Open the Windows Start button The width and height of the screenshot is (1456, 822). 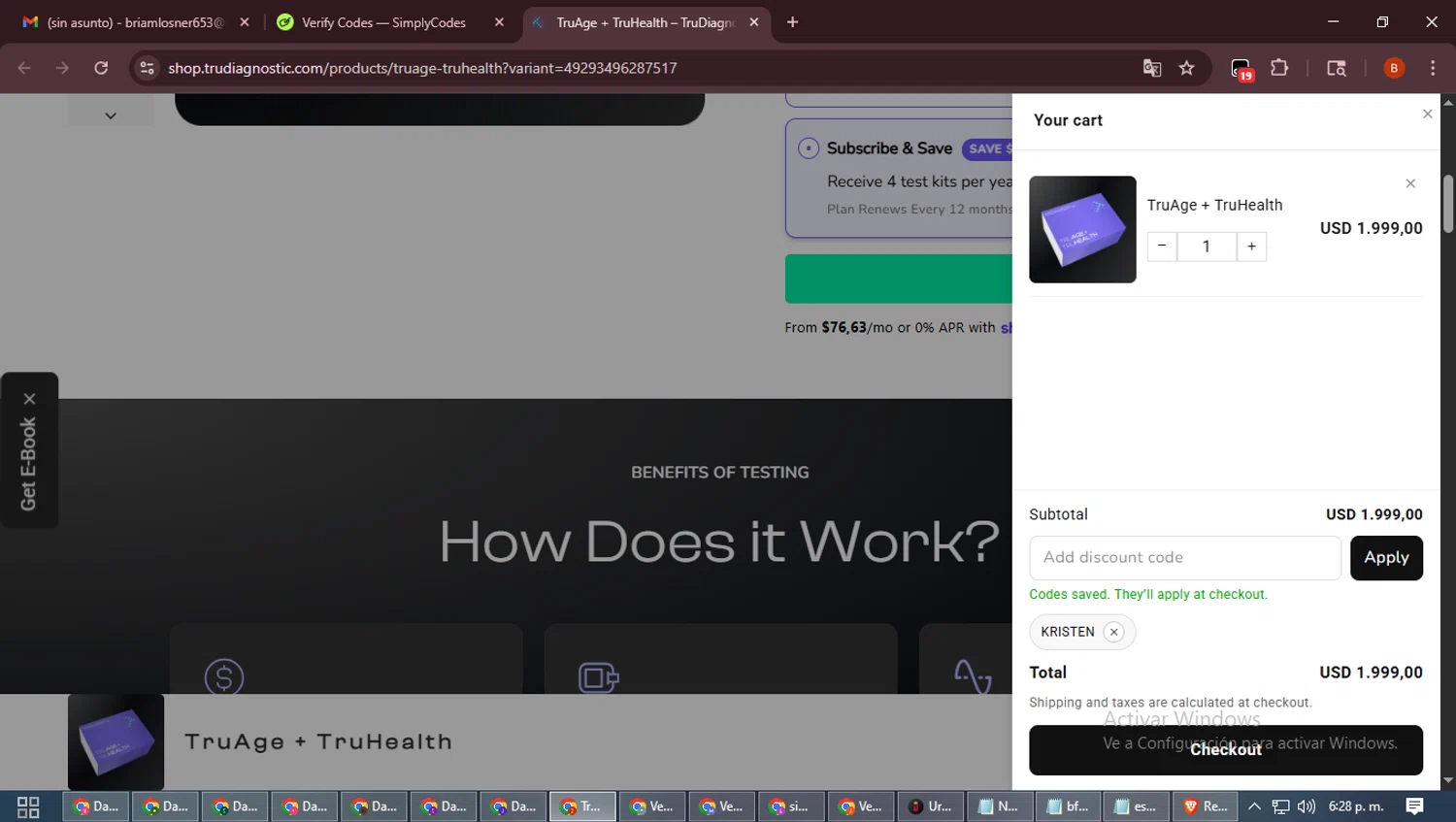(28, 806)
